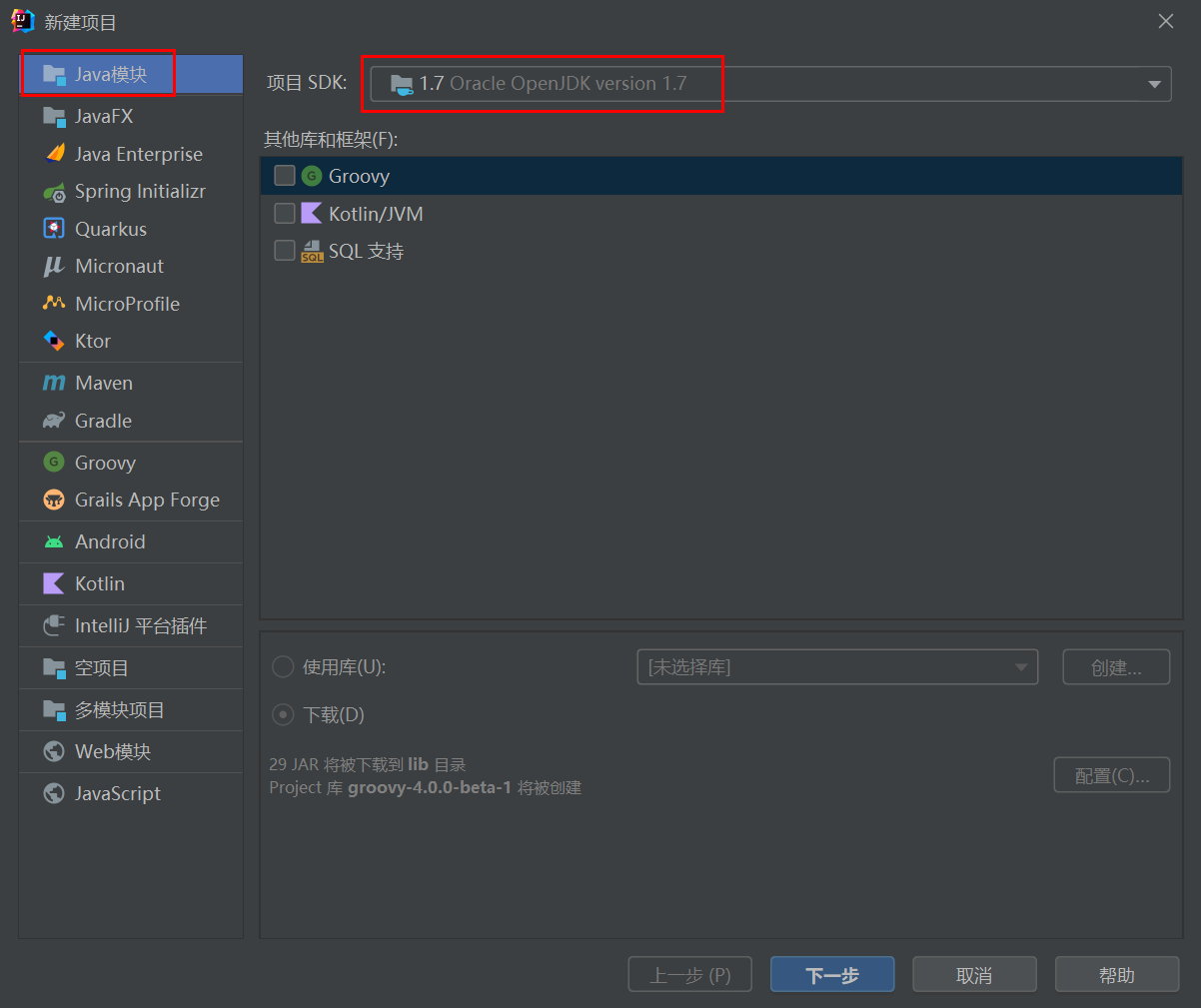Viewport: 1201px width, 1008px height.
Task: Open the 项目 SDK dropdown arrow
Action: [1154, 84]
